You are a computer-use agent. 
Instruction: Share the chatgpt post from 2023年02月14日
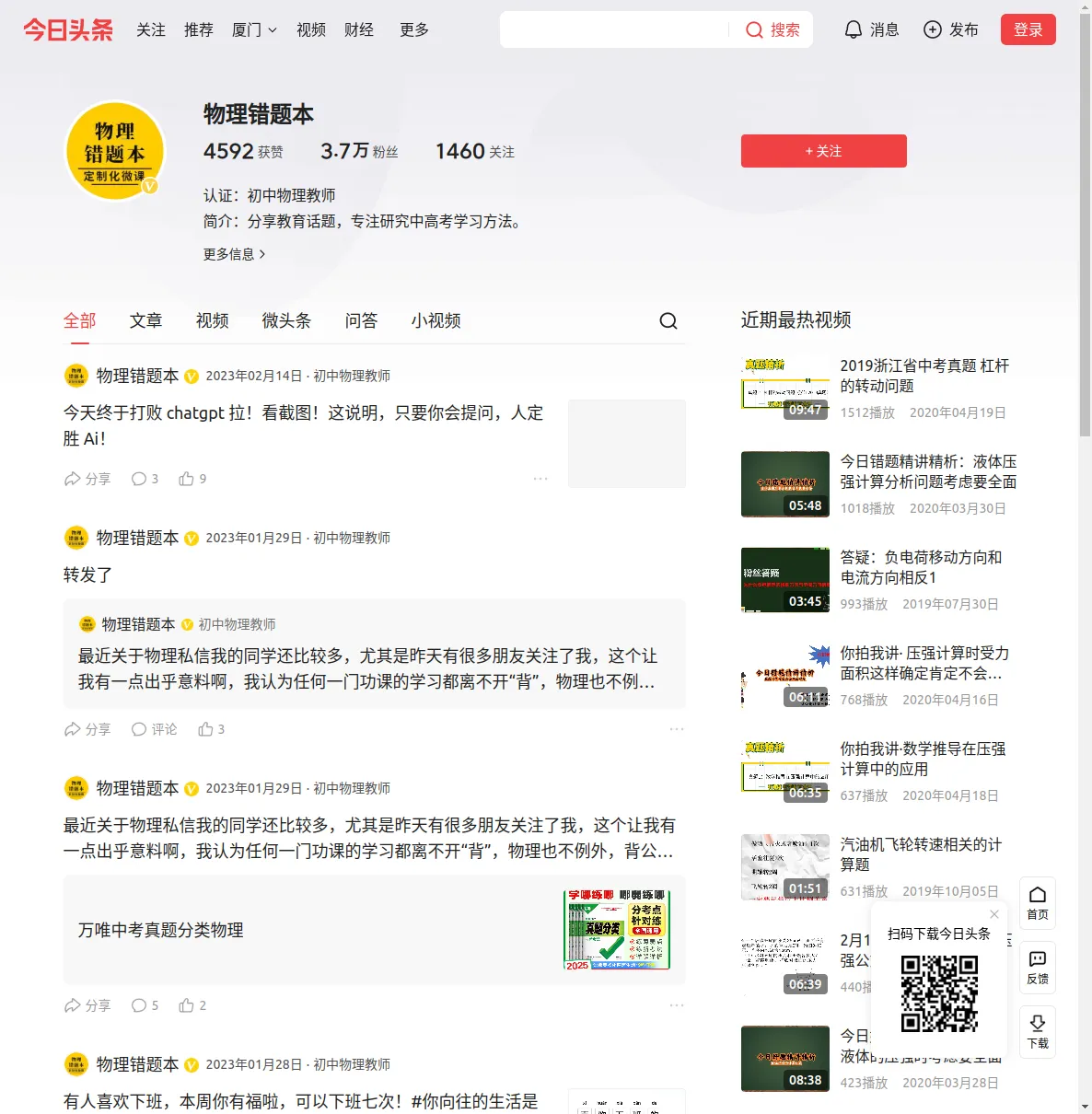[87, 479]
